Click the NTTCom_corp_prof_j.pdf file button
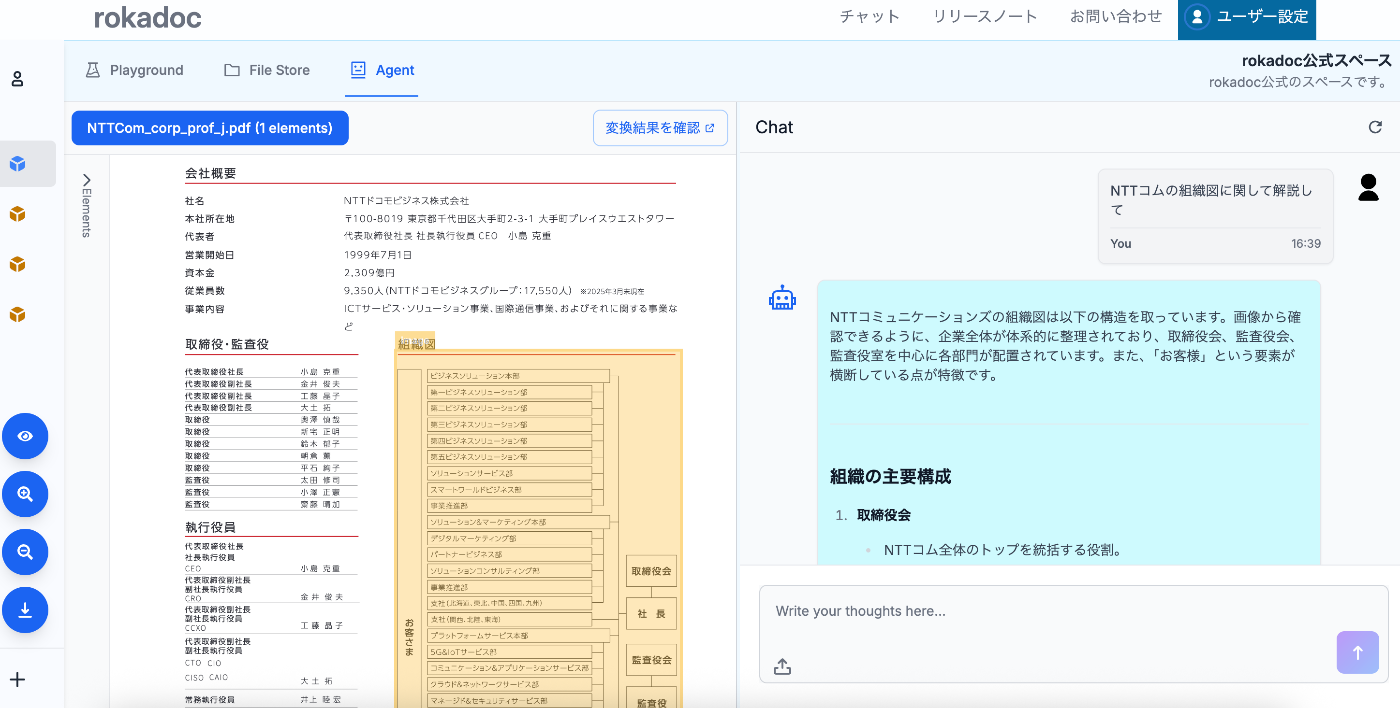 [210, 128]
